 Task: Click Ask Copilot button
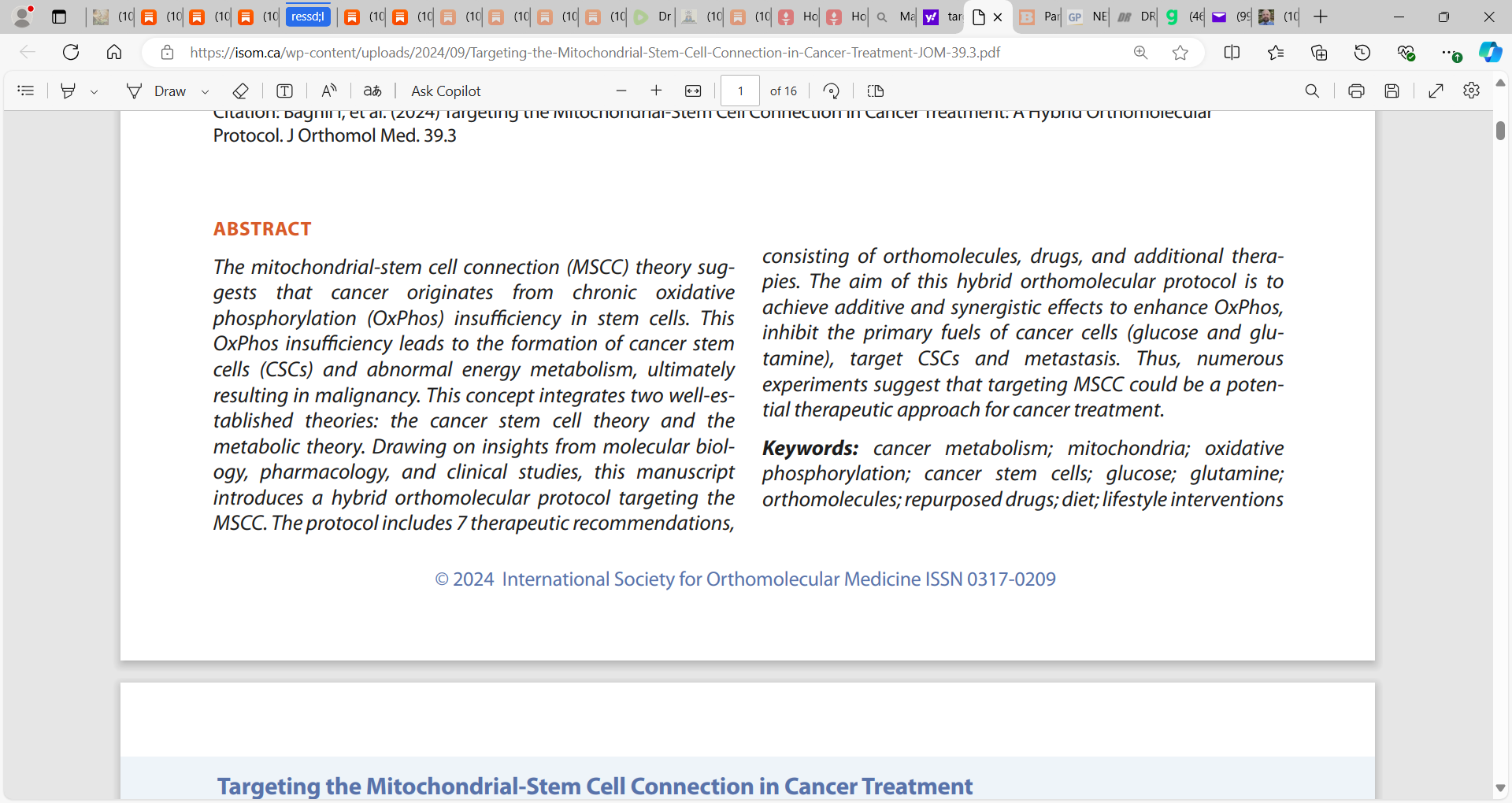[x=446, y=91]
